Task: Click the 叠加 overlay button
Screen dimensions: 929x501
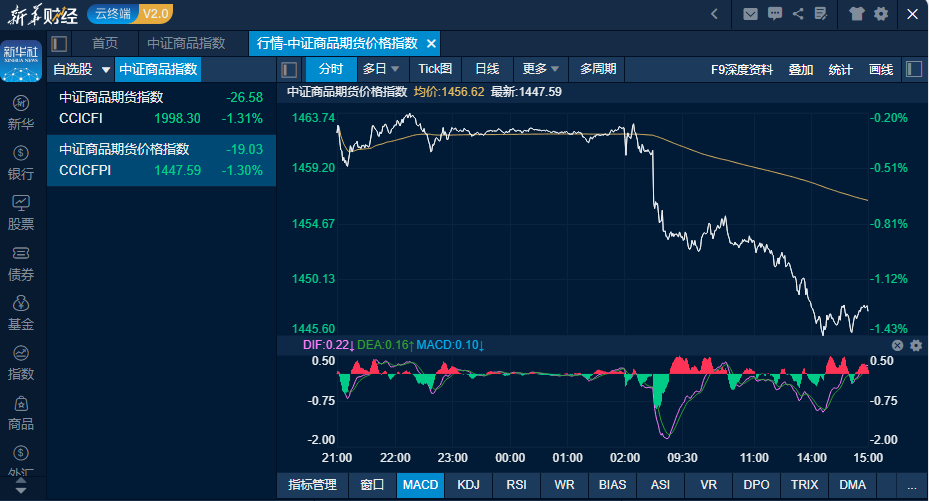Action: (x=800, y=70)
